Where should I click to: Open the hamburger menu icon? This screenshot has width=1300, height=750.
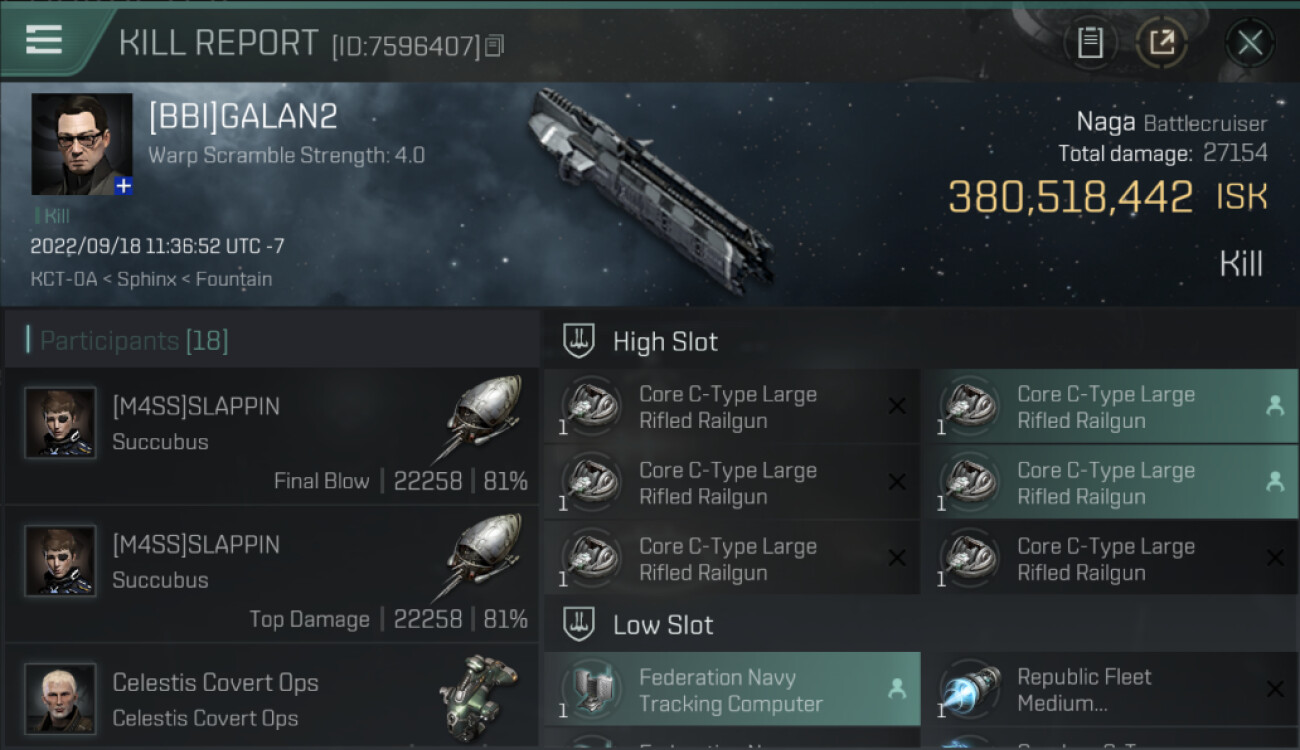(x=44, y=40)
